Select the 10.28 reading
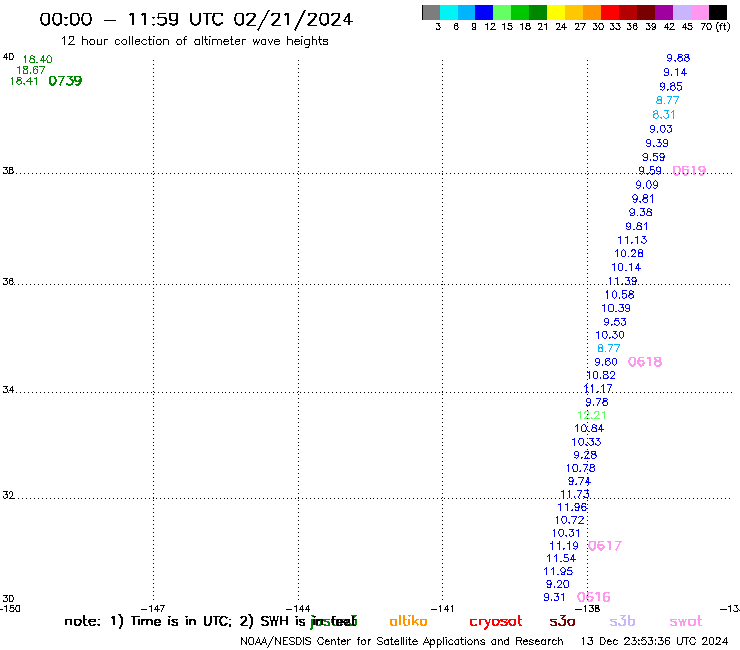Viewport: 740px width, 650px height. tap(629, 253)
